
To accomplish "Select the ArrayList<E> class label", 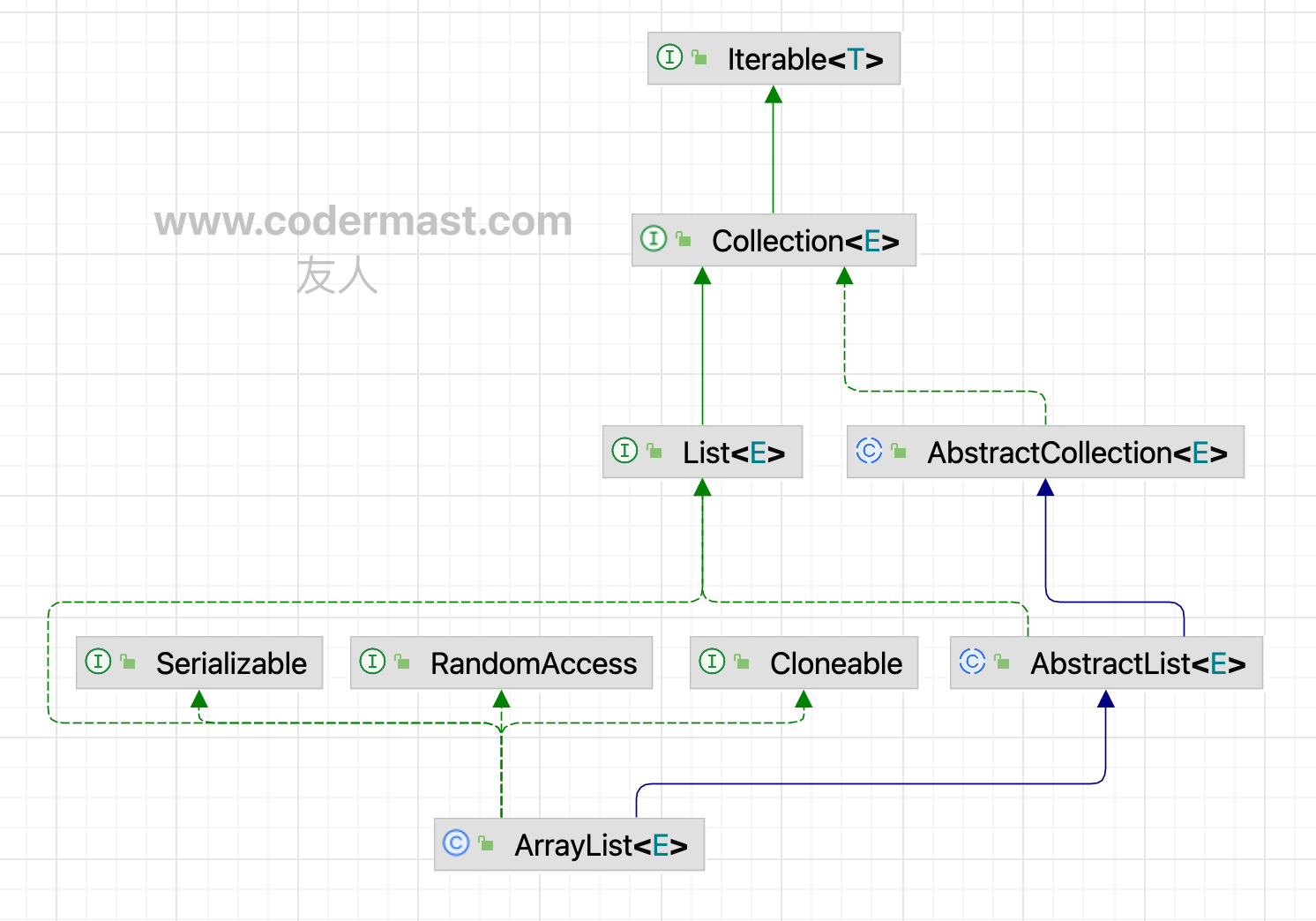I will 601,845.
